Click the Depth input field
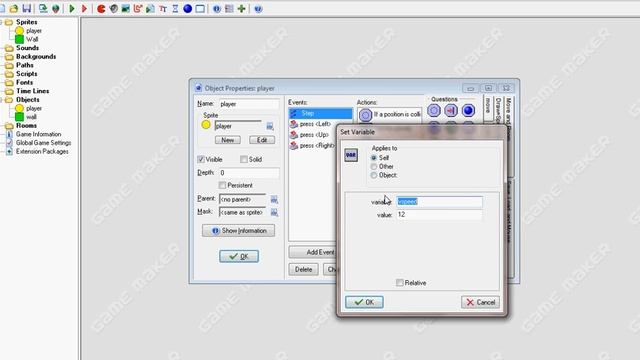640x360 pixels. tap(249, 173)
